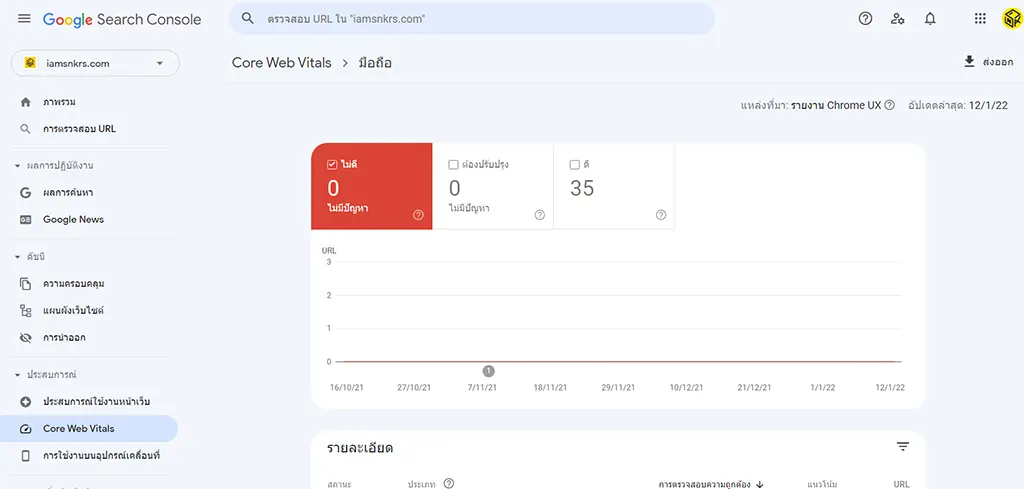This screenshot has width=1024, height=489.
Task: Click the pages icon for ความครอบคลุม
Action: 25,283
